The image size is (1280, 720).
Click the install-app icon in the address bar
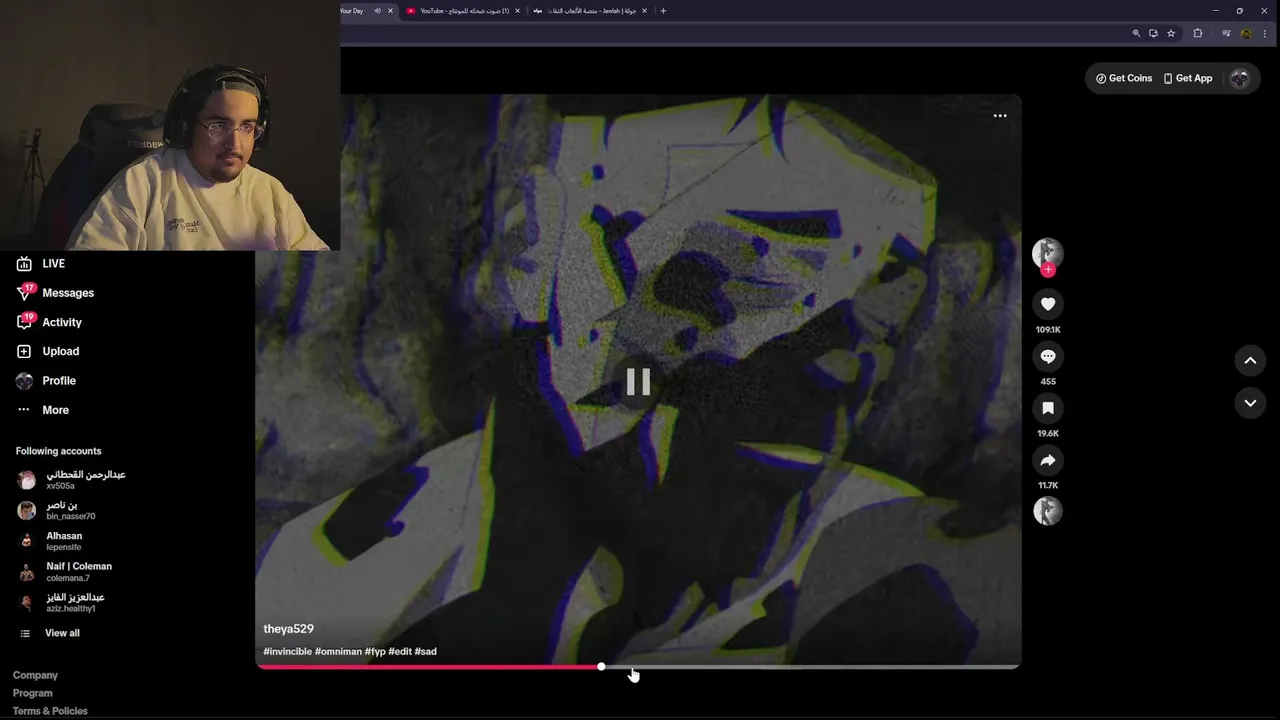point(1153,33)
